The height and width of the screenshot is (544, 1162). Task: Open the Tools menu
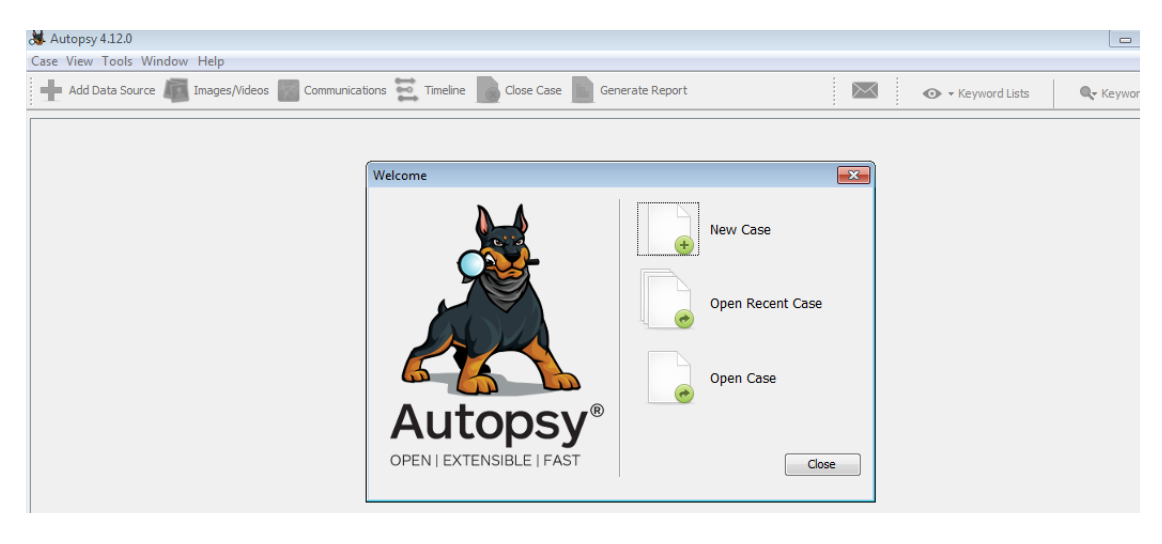click(x=117, y=62)
